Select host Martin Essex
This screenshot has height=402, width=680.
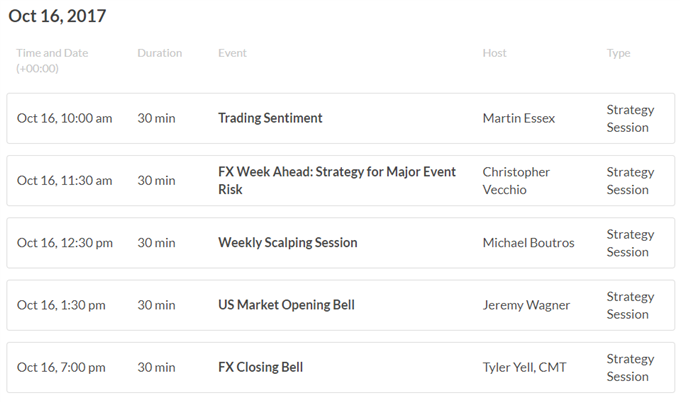[519, 118]
